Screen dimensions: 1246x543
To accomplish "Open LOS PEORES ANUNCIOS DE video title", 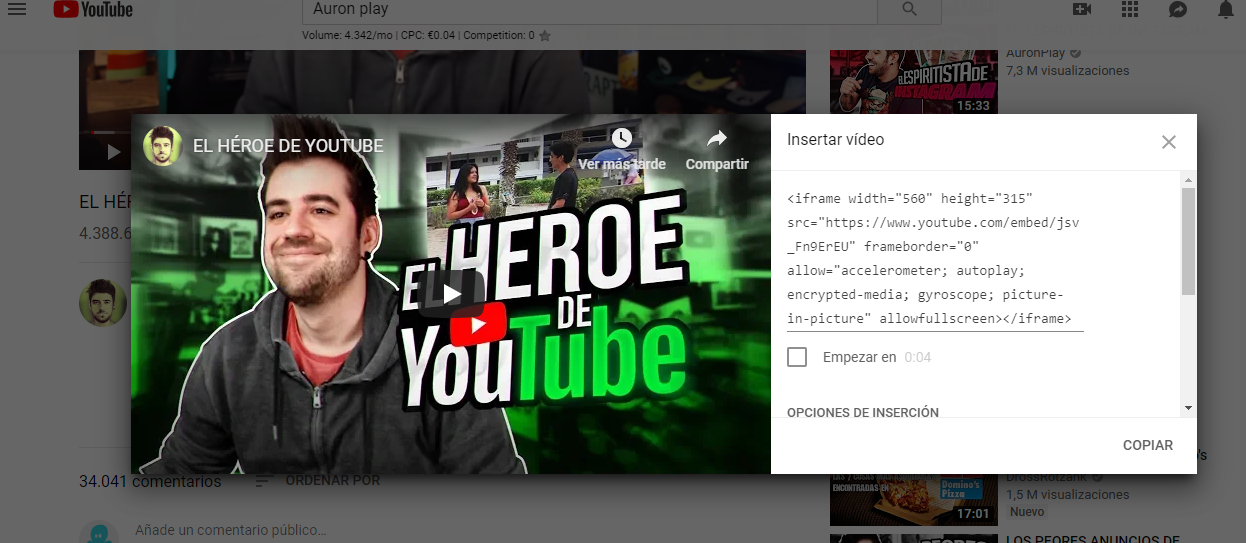I will pos(1093,539).
